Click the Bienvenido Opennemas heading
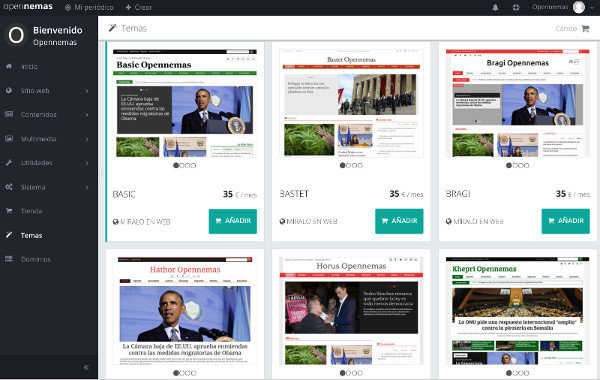 (x=57, y=36)
